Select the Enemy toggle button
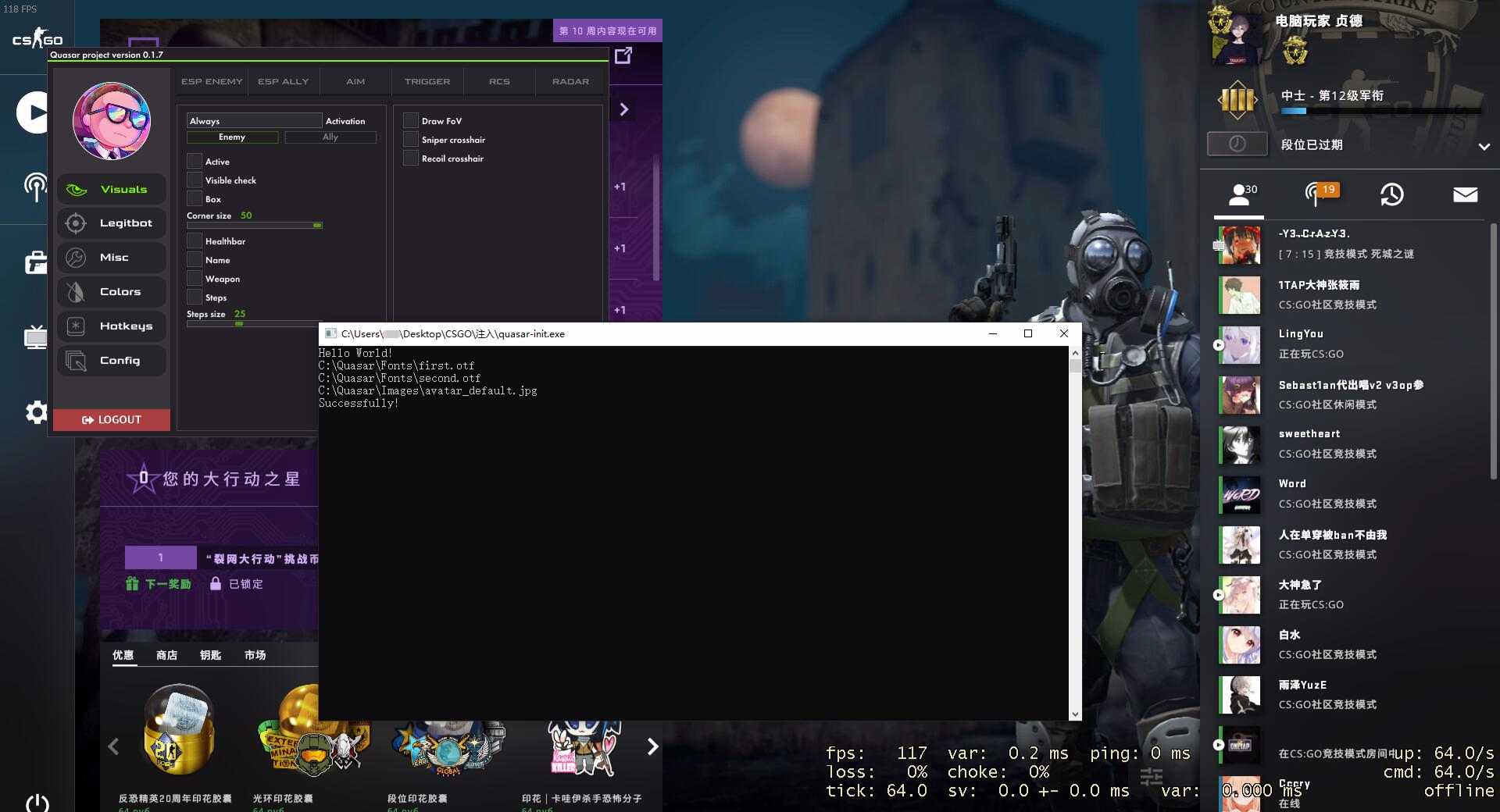Screen dimensions: 1500x812 coord(232,137)
